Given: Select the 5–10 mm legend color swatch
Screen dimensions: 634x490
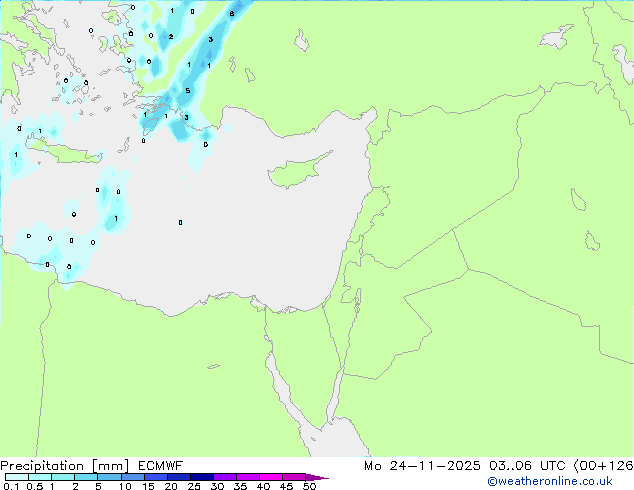Looking at the screenshot, I should coord(109,477).
